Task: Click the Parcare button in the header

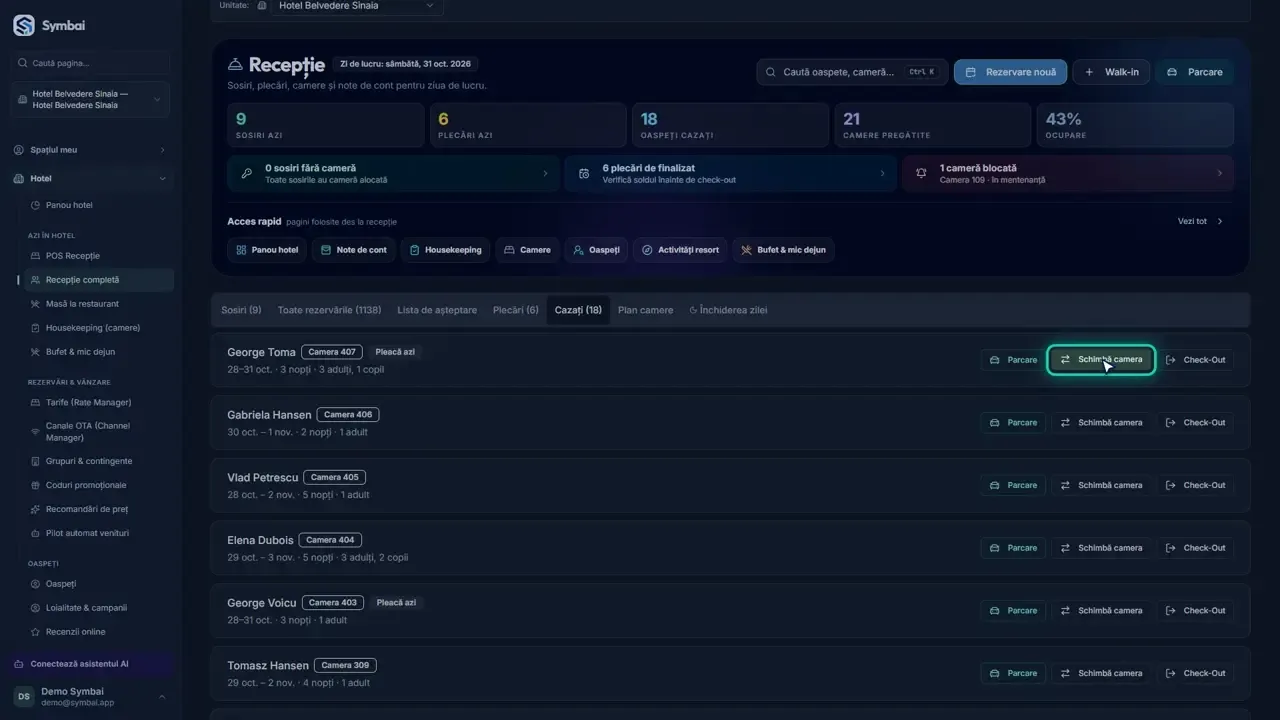Action: (x=1195, y=72)
